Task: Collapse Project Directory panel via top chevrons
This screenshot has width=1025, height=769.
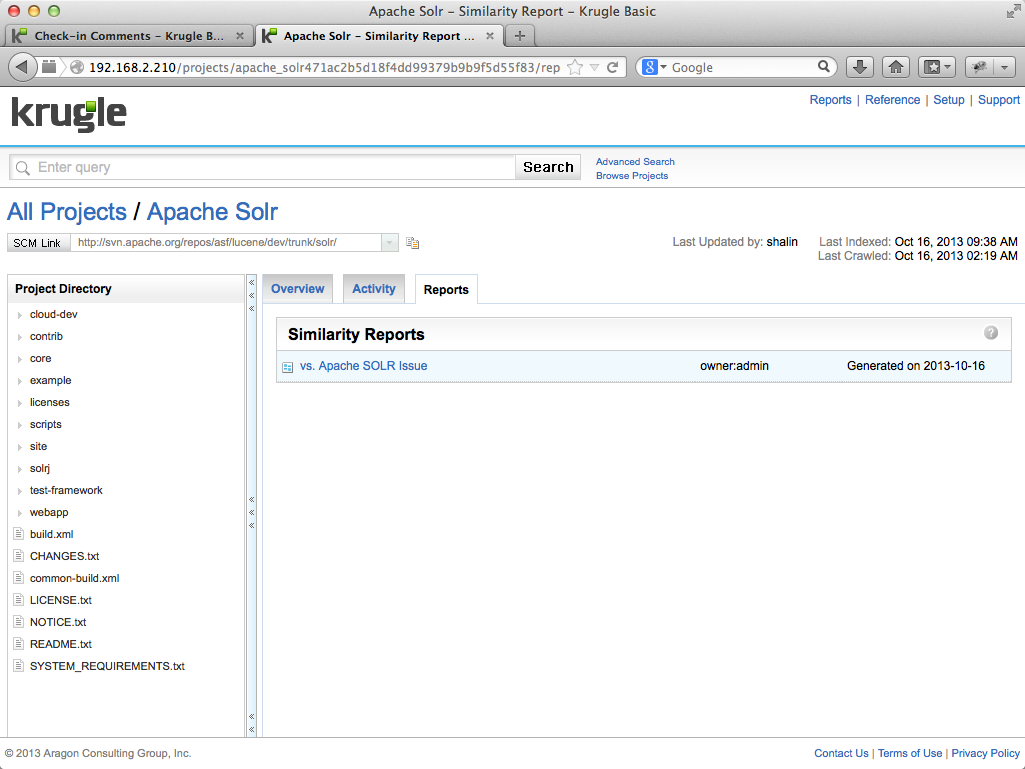Action: 251,296
